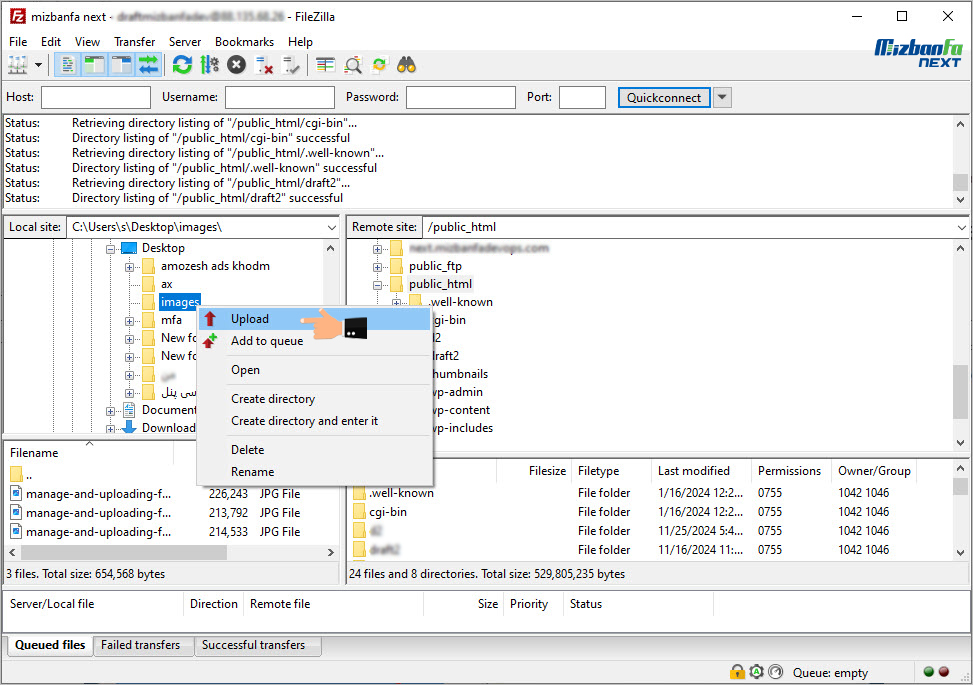Refresh the file and folder lists
The image size is (973, 685).
(182, 65)
